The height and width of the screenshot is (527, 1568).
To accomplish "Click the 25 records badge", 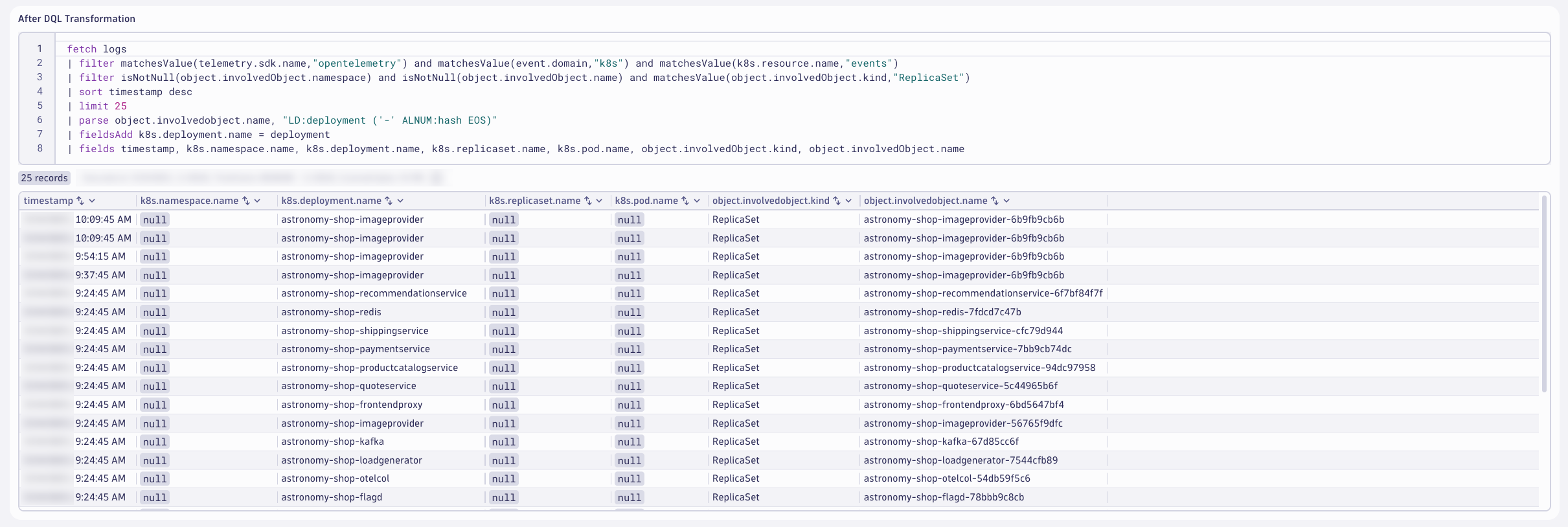I will (x=44, y=178).
